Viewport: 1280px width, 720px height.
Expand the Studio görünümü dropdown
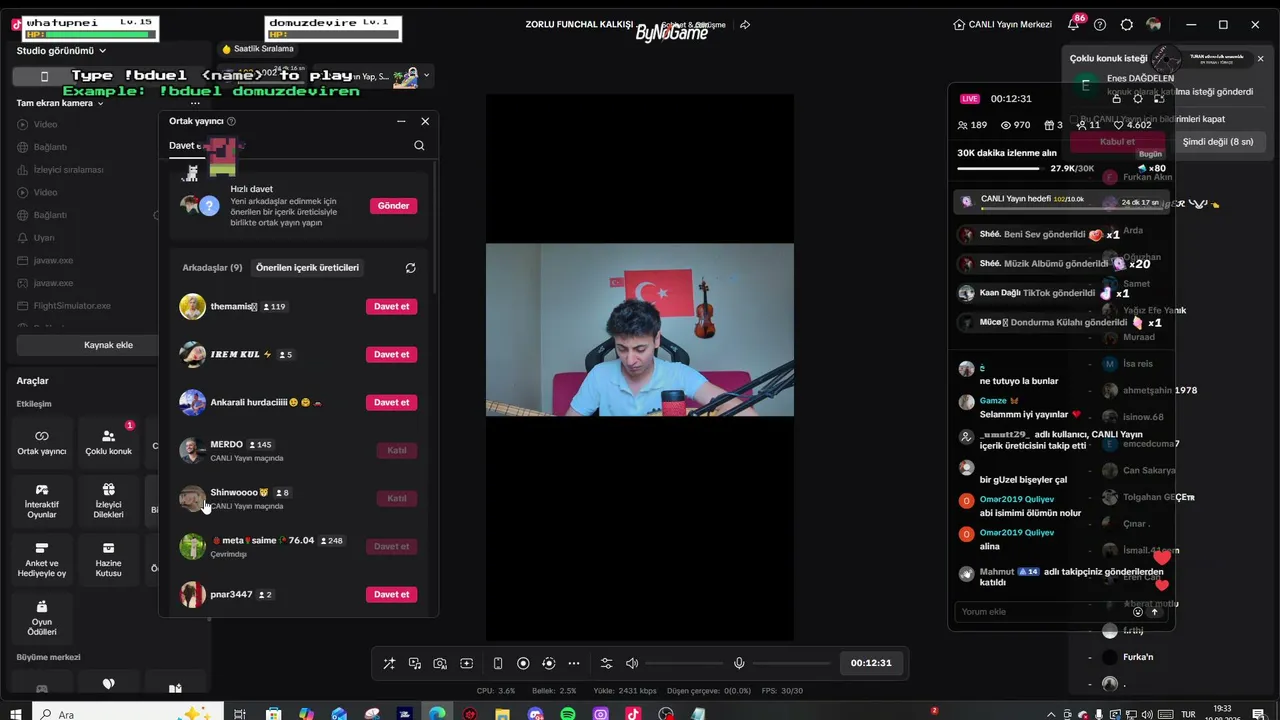point(61,50)
